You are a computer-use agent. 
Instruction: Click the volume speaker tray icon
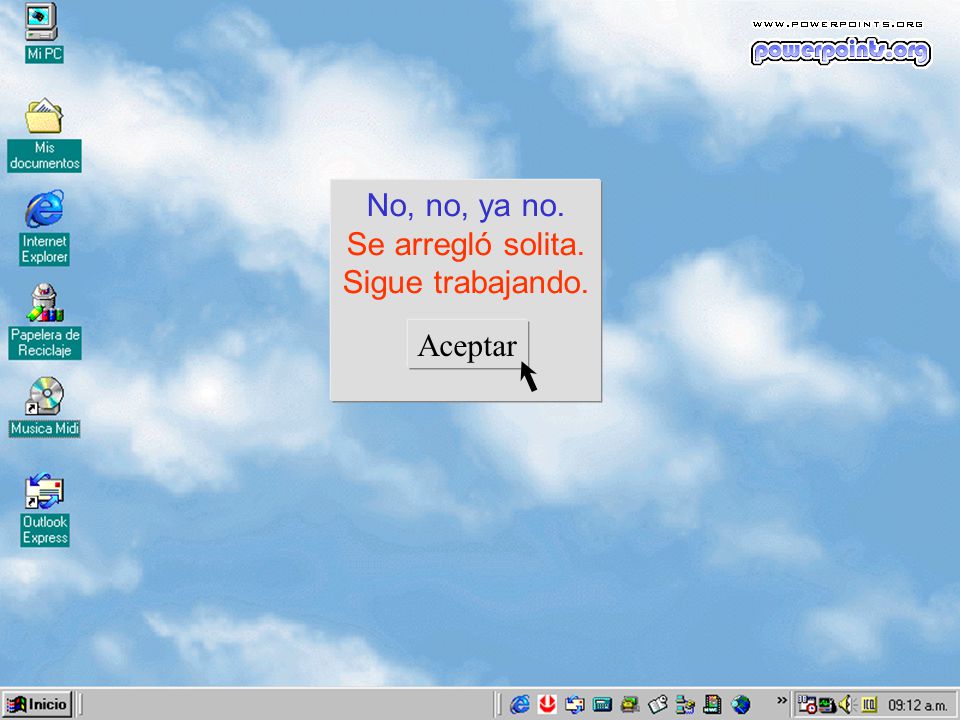[846, 705]
